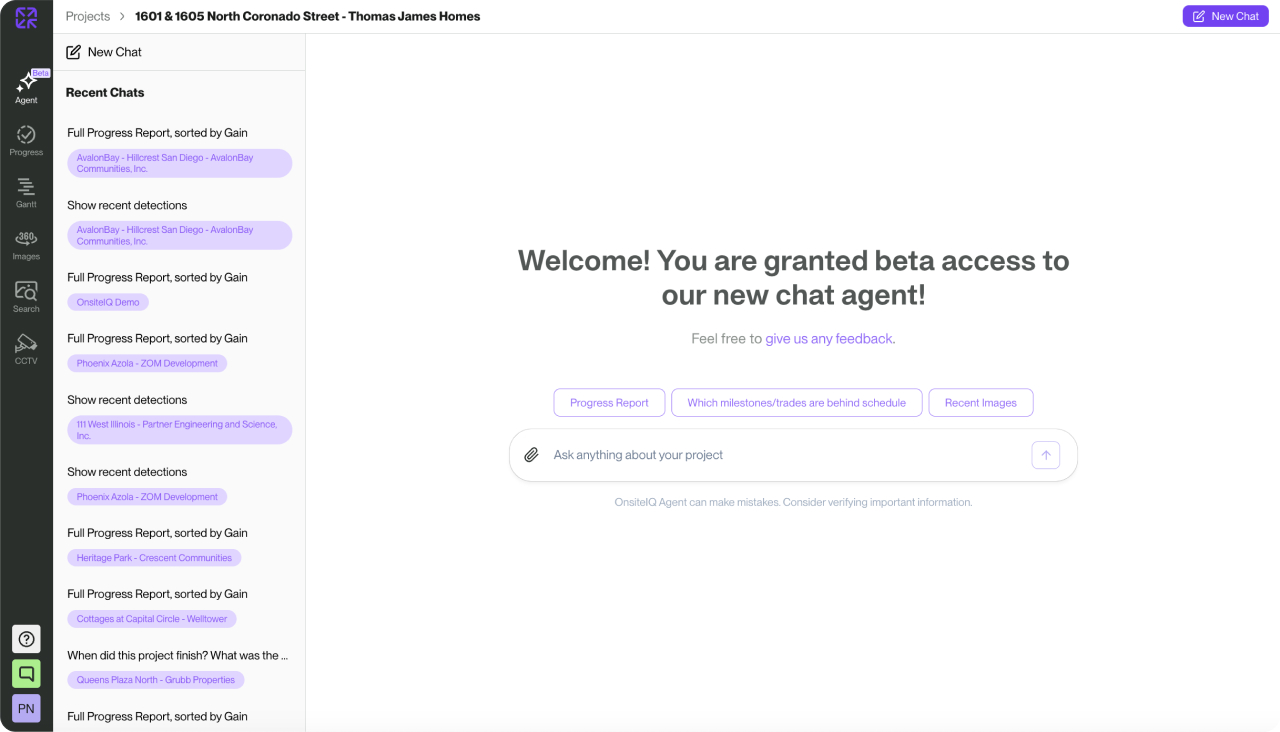Open the green chat support icon
Image resolution: width=1280 pixels, height=732 pixels.
point(26,674)
